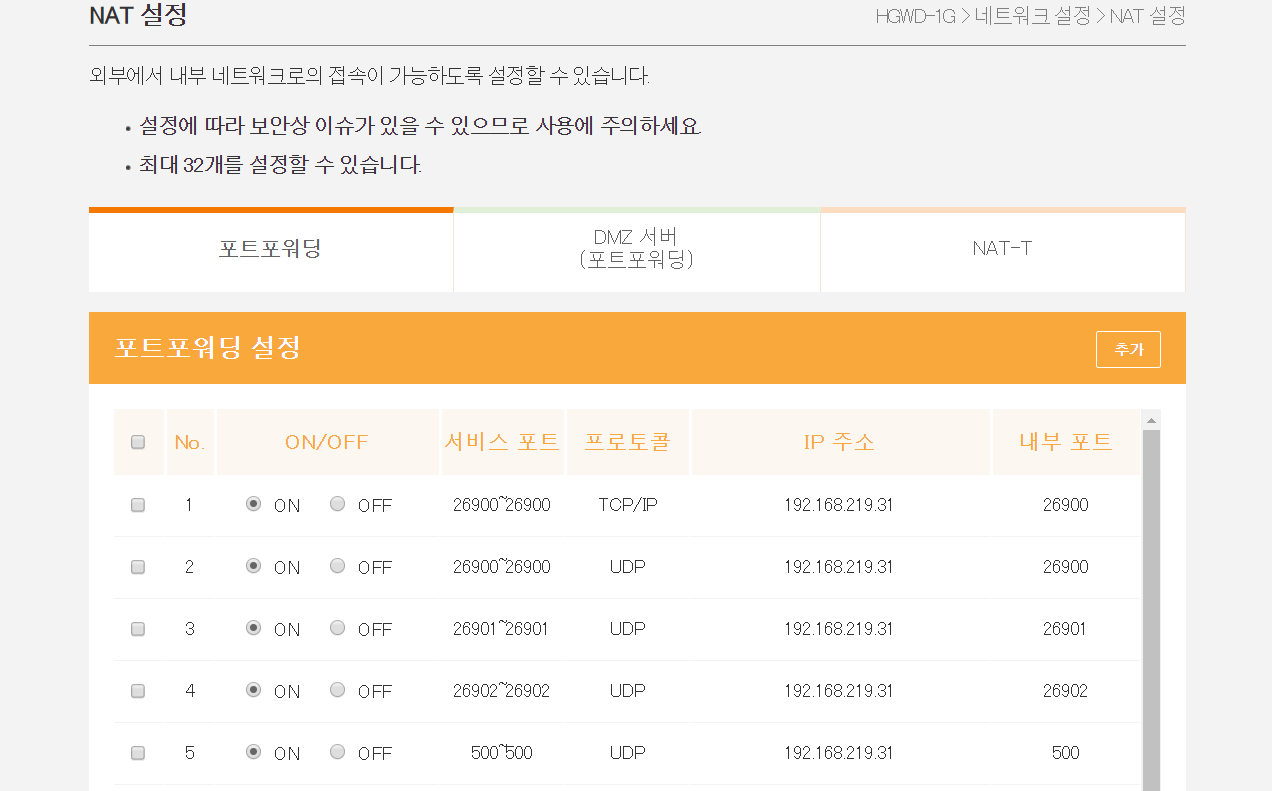This screenshot has height=791, width=1272.
Task: Tick the checkbox for rule No. 1
Action: 138,505
